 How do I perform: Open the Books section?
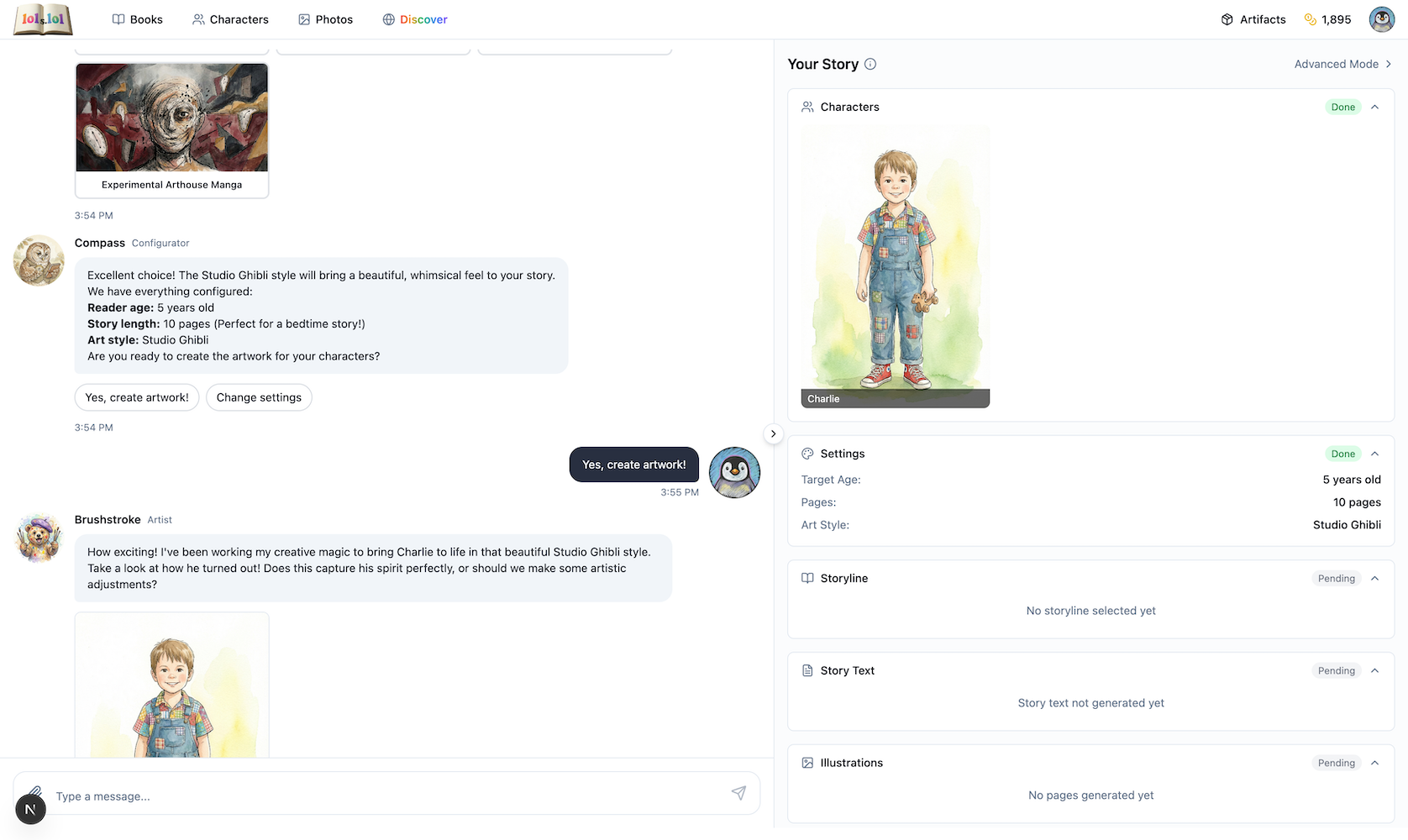tap(137, 18)
